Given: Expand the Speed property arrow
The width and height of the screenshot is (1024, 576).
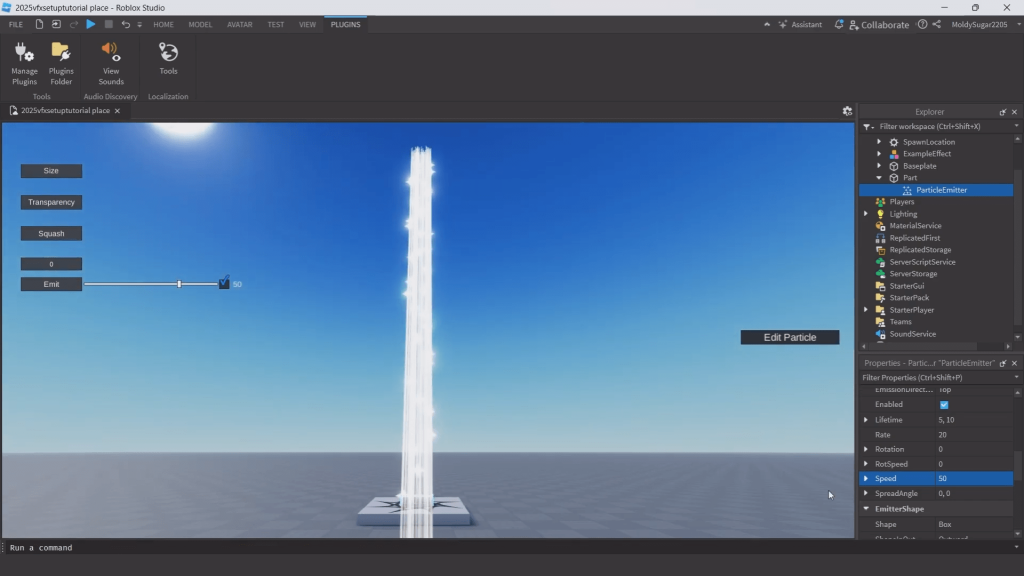Looking at the screenshot, I should [x=866, y=479].
